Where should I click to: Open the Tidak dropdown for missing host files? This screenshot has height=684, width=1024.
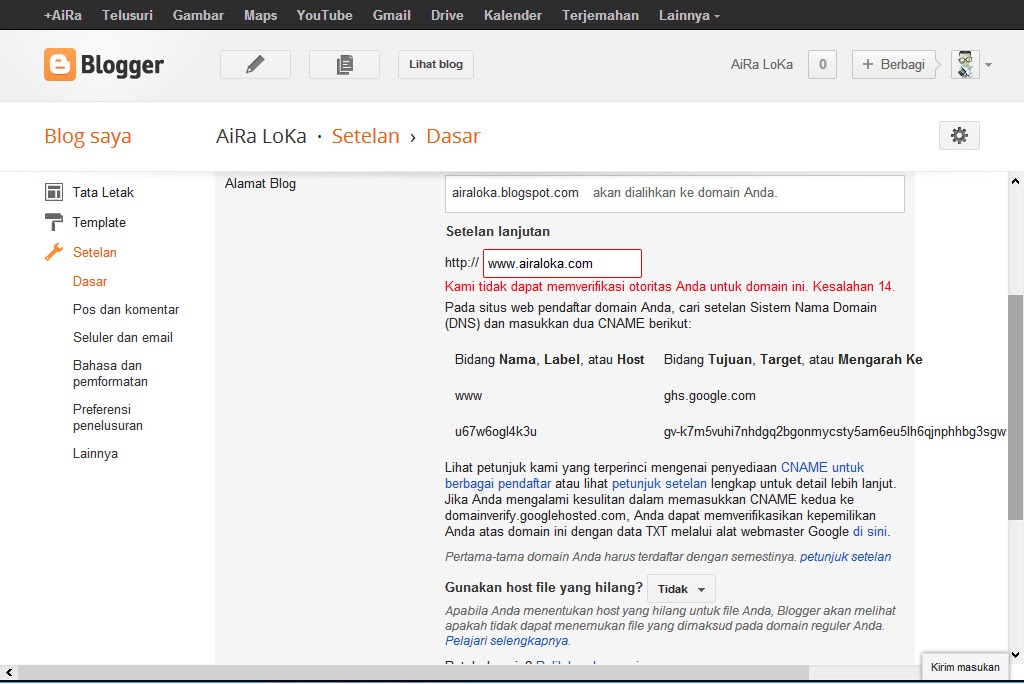(681, 589)
